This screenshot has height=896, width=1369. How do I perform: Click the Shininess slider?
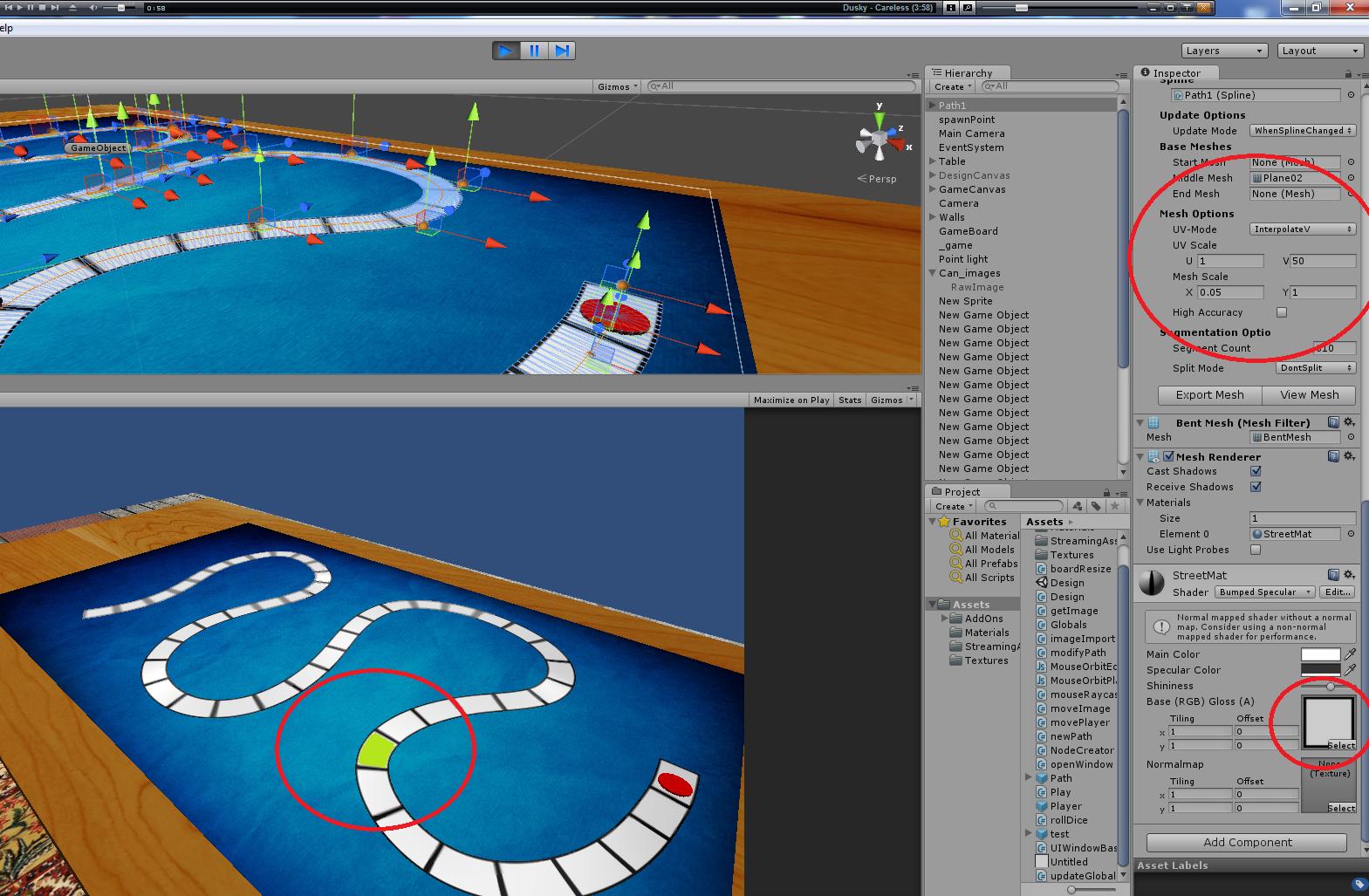[x=1328, y=687]
